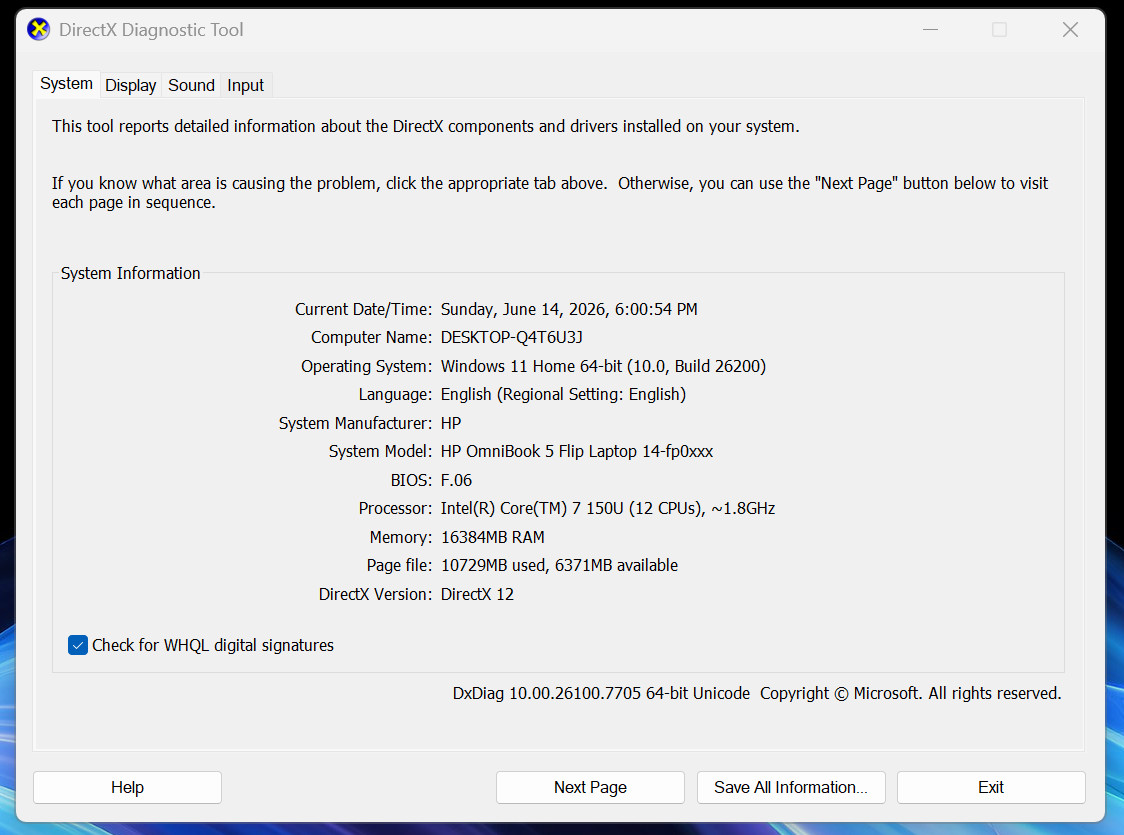Open the Input tab
The height and width of the screenshot is (835, 1124).
click(x=245, y=85)
